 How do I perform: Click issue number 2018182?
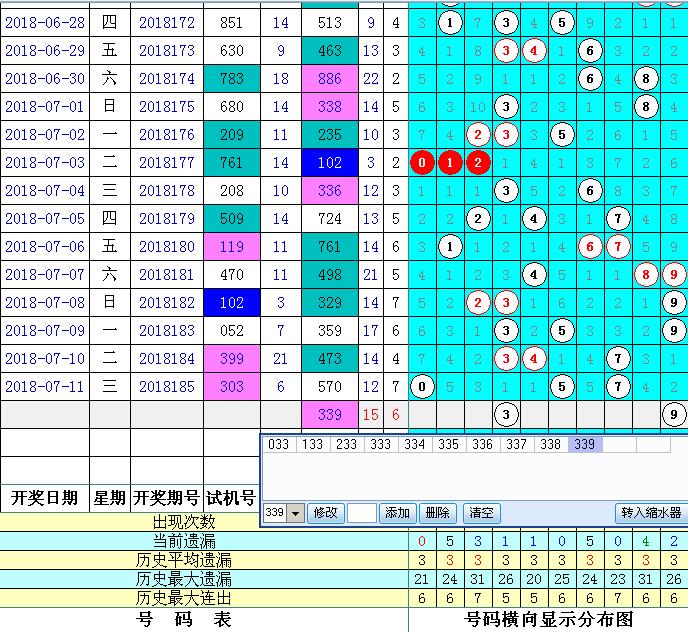pyautogui.click(x=167, y=303)
